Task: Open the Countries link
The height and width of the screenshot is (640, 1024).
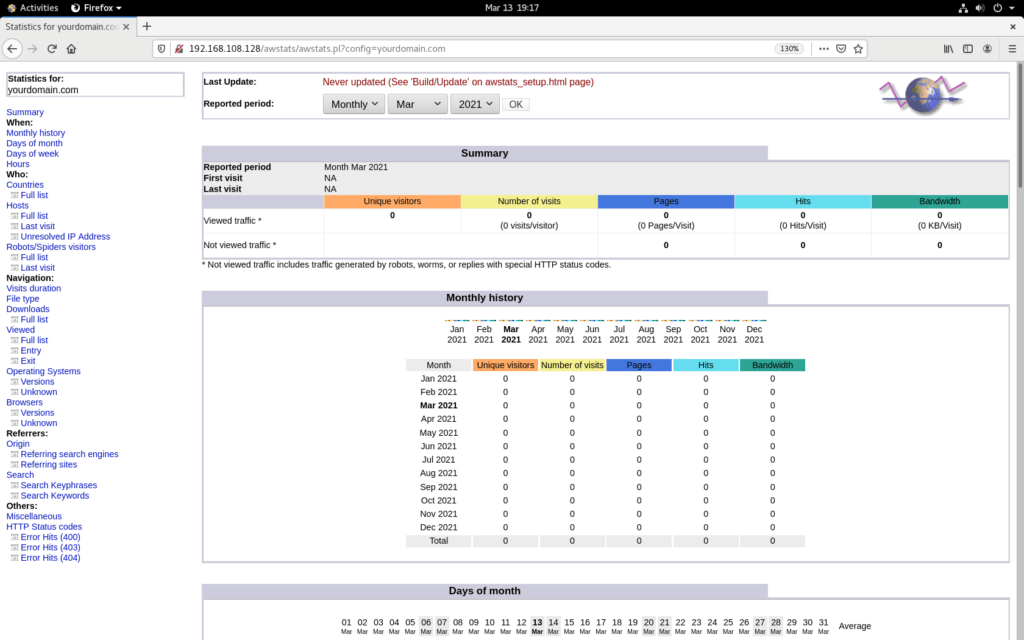Action: (25, 185)
